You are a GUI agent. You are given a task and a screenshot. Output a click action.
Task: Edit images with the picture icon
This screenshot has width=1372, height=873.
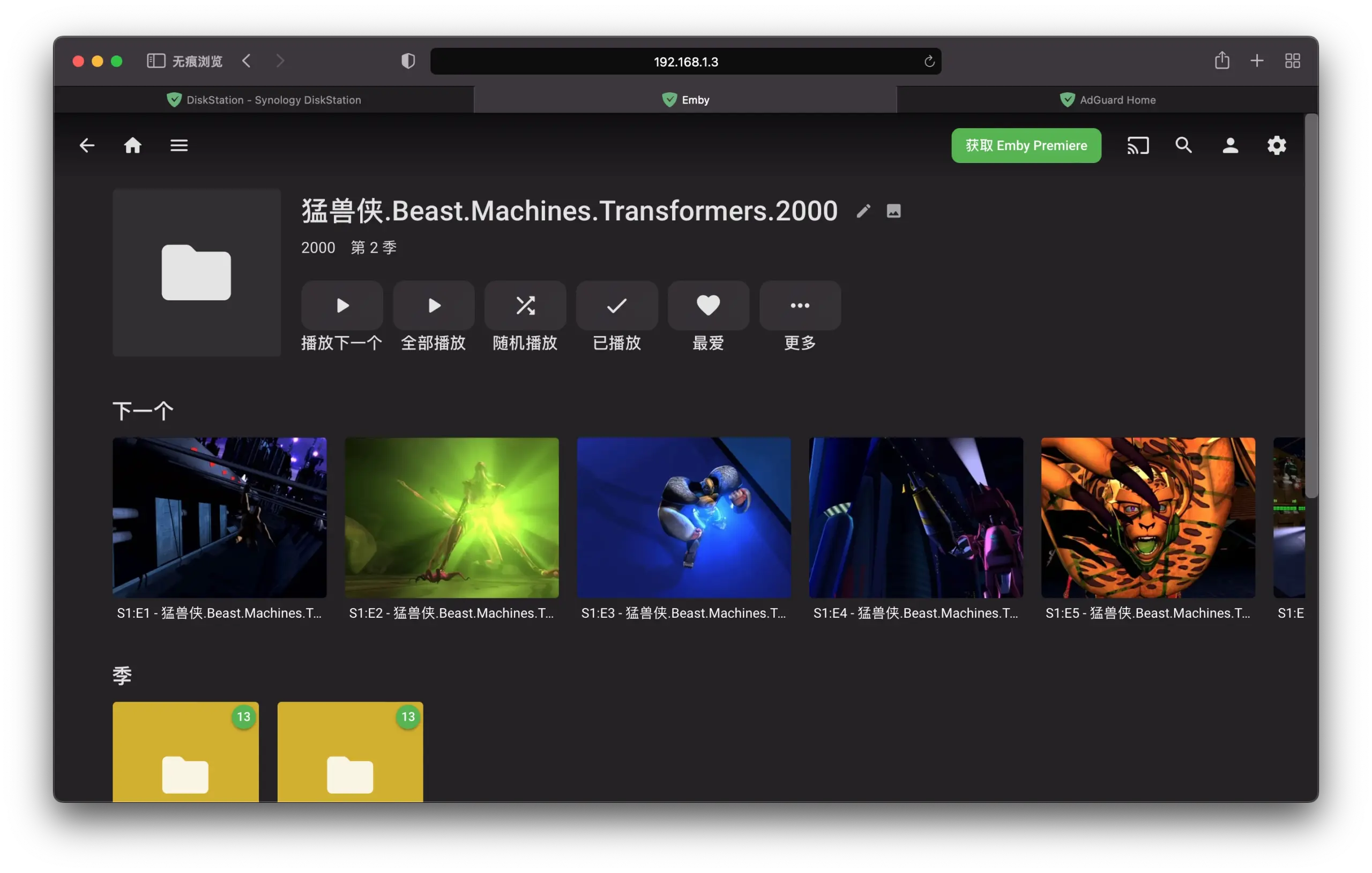coord(893,211)
